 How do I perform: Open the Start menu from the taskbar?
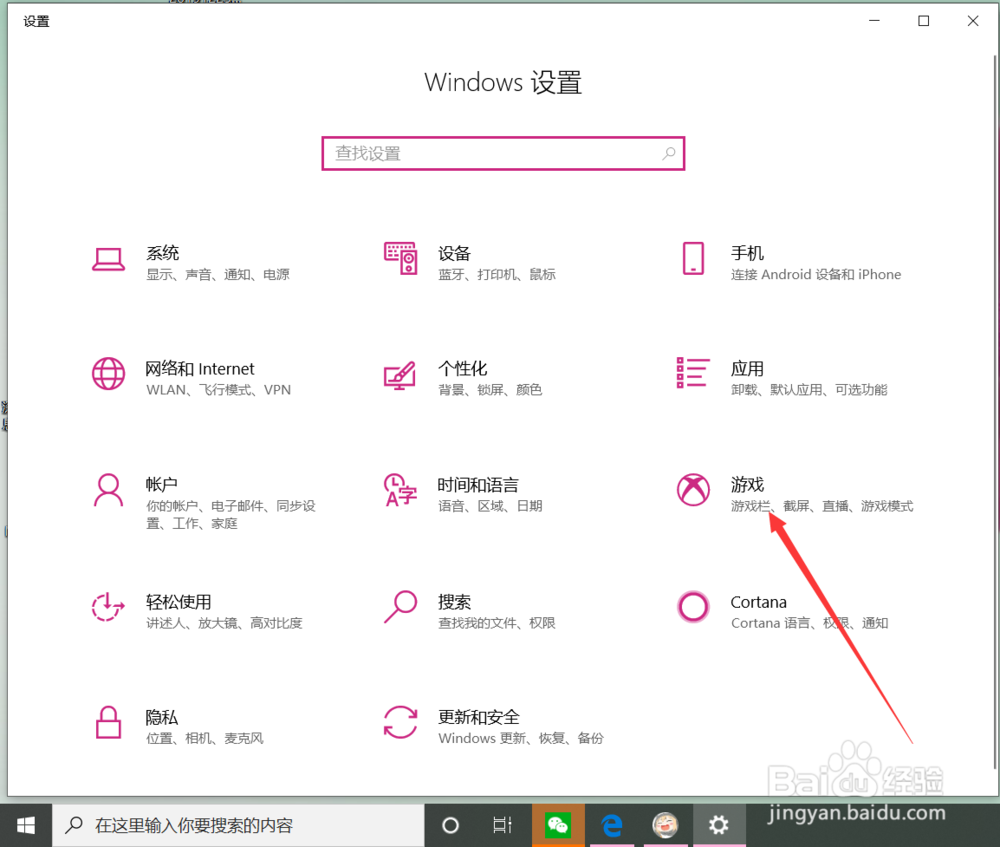(x=26, y=825)
